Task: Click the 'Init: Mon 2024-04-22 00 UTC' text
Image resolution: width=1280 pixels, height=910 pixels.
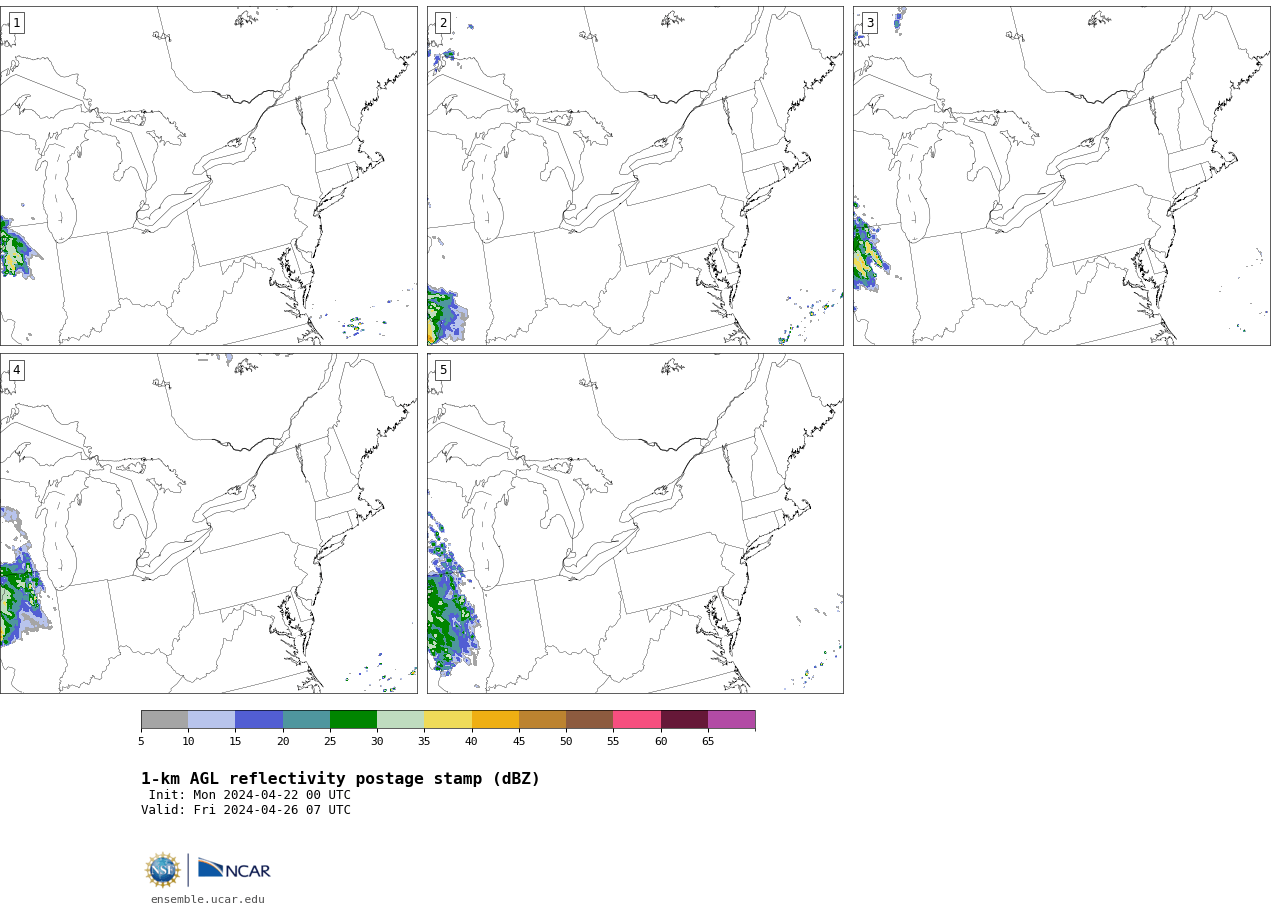Action: 250,795
